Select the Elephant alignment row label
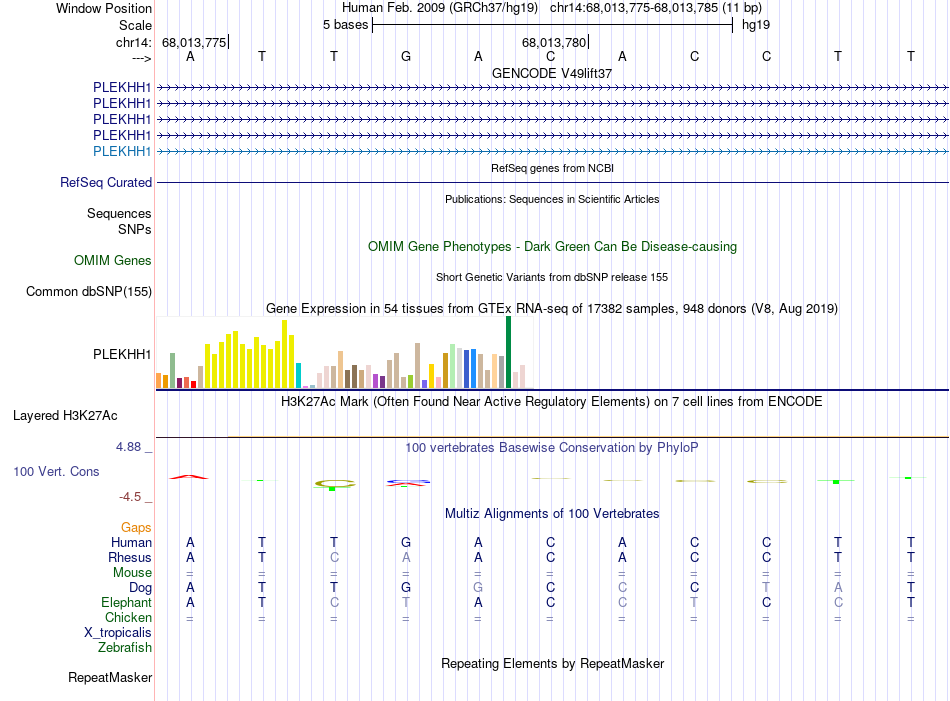Viewport: 950px width, 701px height. coord(126,602)
